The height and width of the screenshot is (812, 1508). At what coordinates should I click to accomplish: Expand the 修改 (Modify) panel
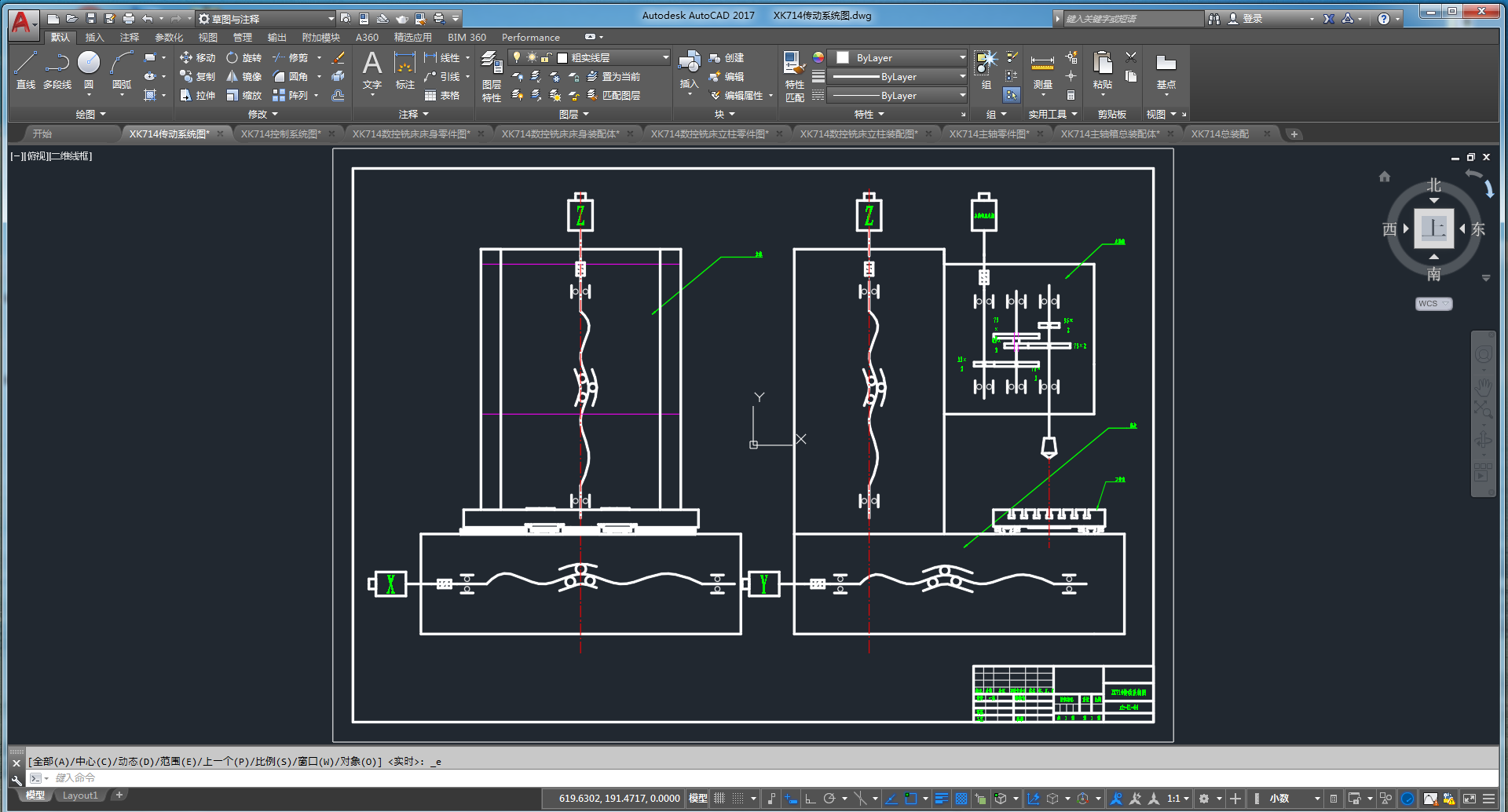pos(263,115)
